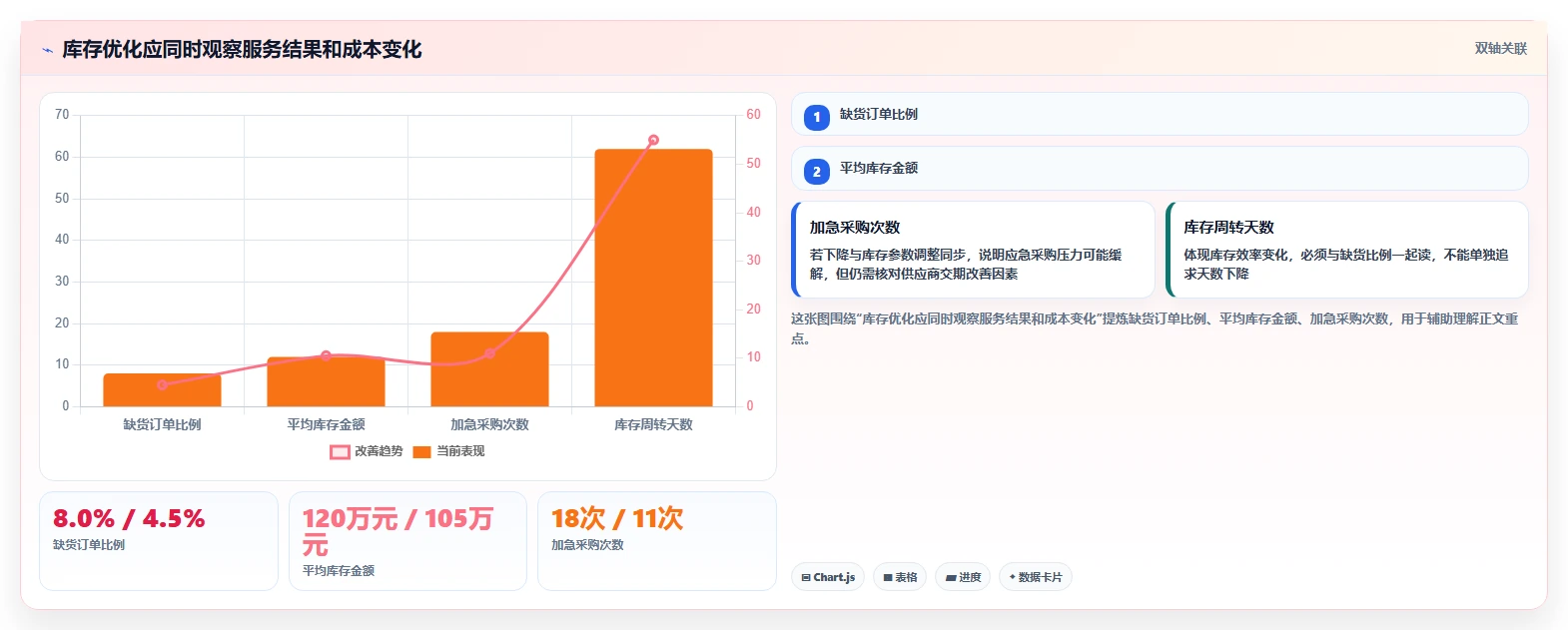The image size is (1568, 630).
Task: Click the 数据卡片 tag chip
Action: coord(1036,577)
